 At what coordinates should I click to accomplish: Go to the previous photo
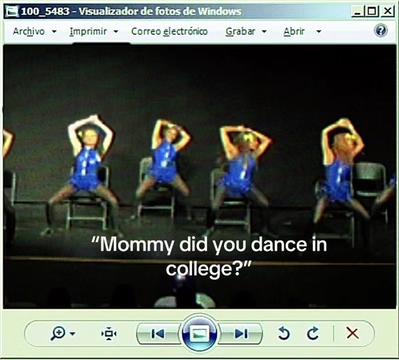158,333
